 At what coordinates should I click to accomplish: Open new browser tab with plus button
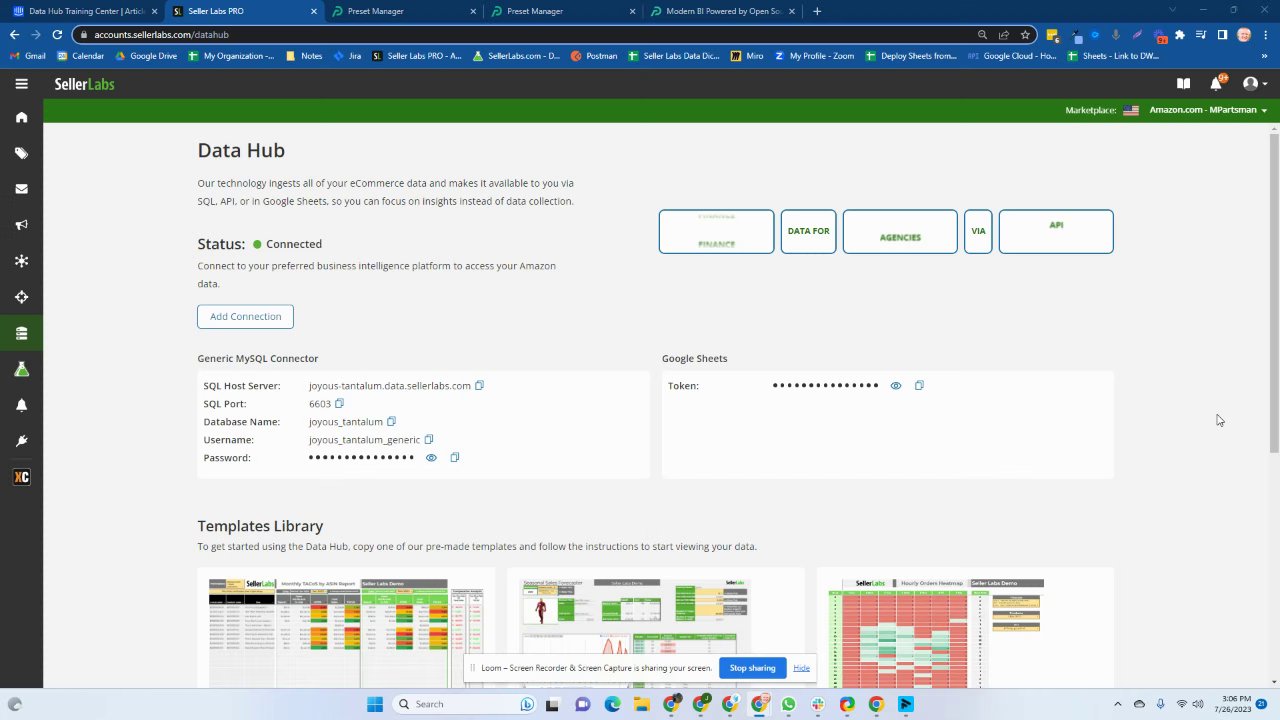(x=817, y=11)
